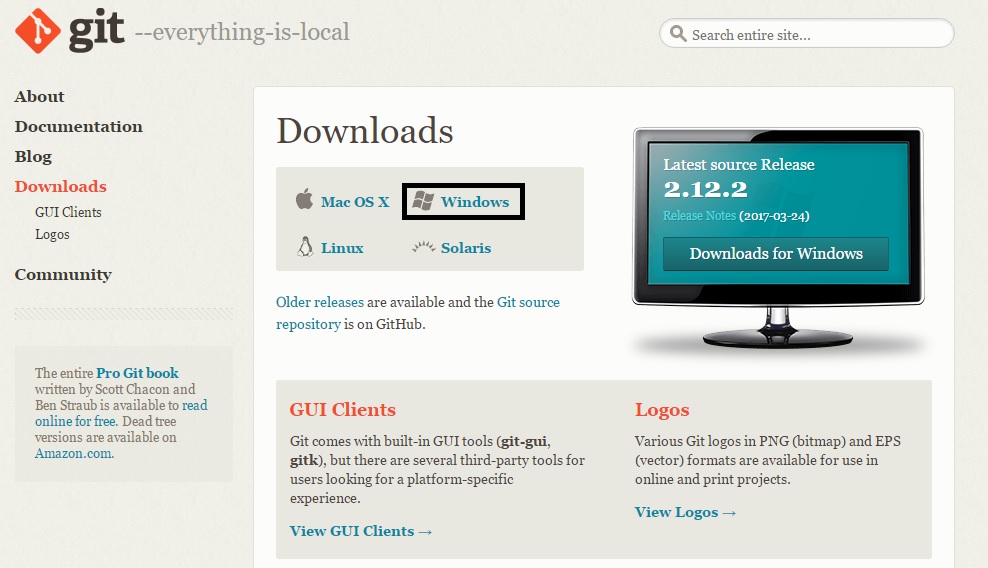
Task: Click the magnifying glass search icon
Action: tap(678, 33)
